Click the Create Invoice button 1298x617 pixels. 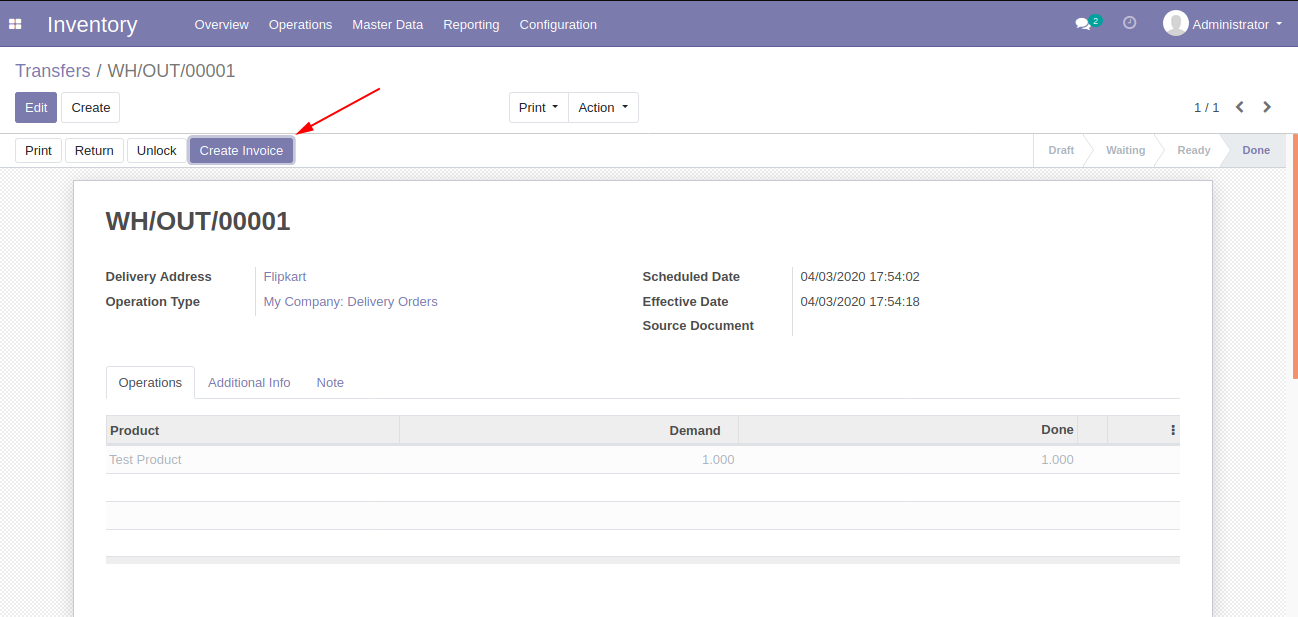[241, 151]
